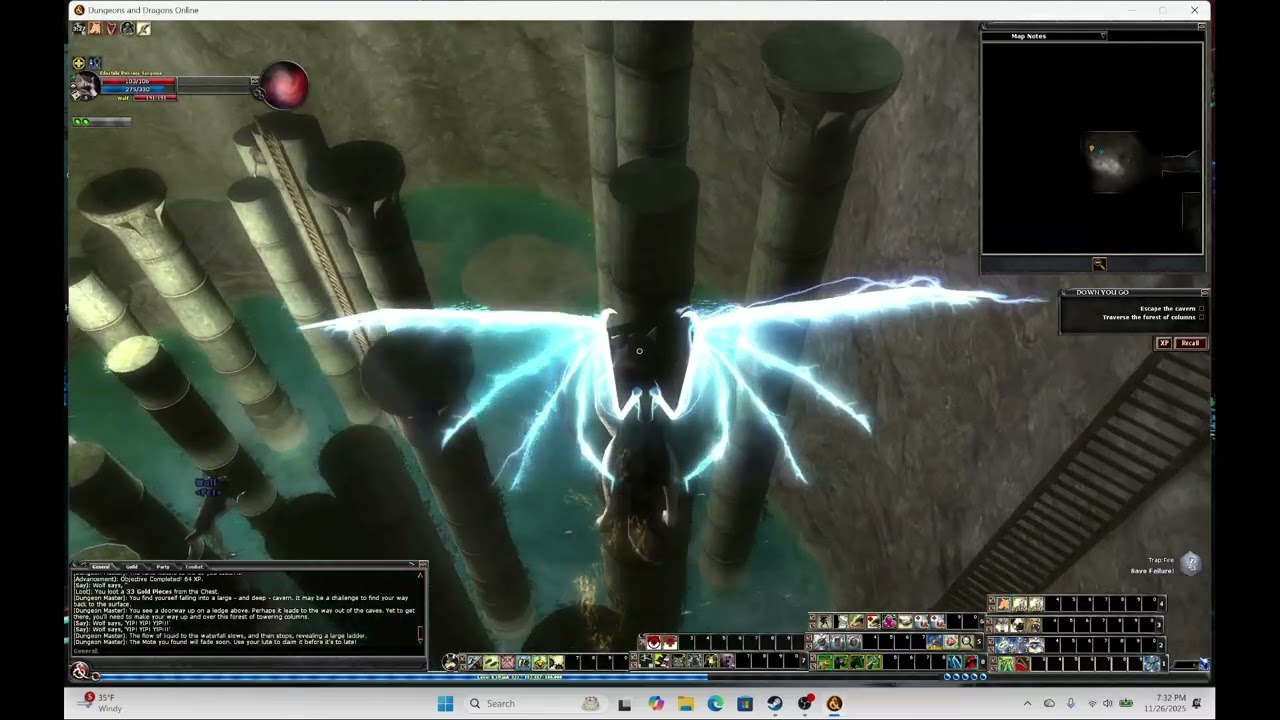Switch to the Guild chat tab
This screenshot has width=1280, height=720.
click(131, 567)
